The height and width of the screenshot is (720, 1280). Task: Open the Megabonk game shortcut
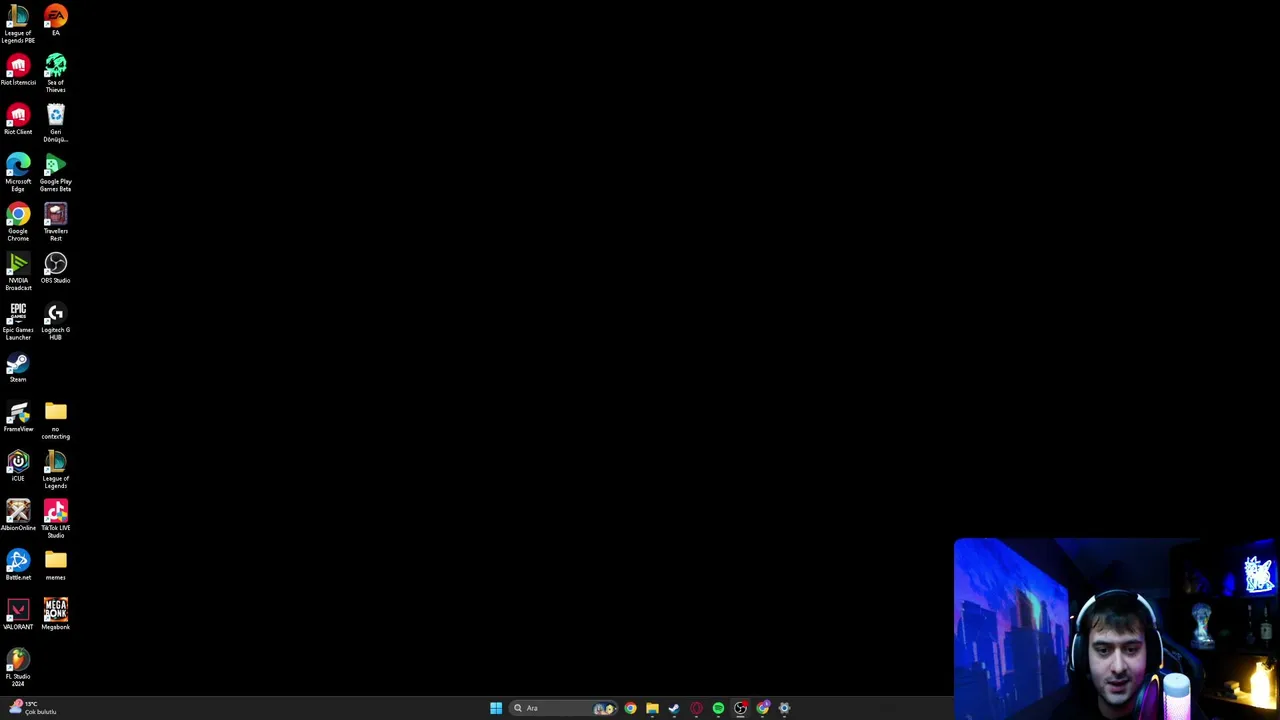[56, 615]
